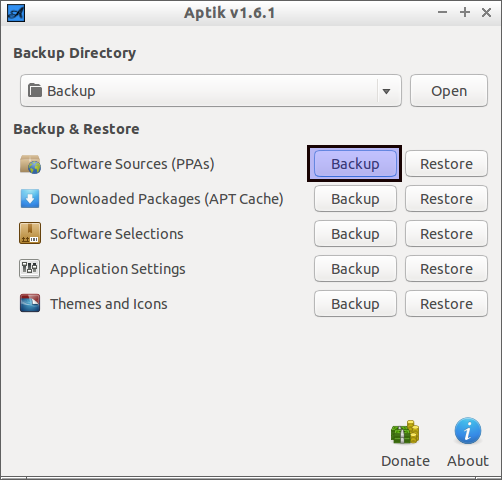
Task: Backup Downloaded Packages (APT Cache)
Action: coord(355,199)
